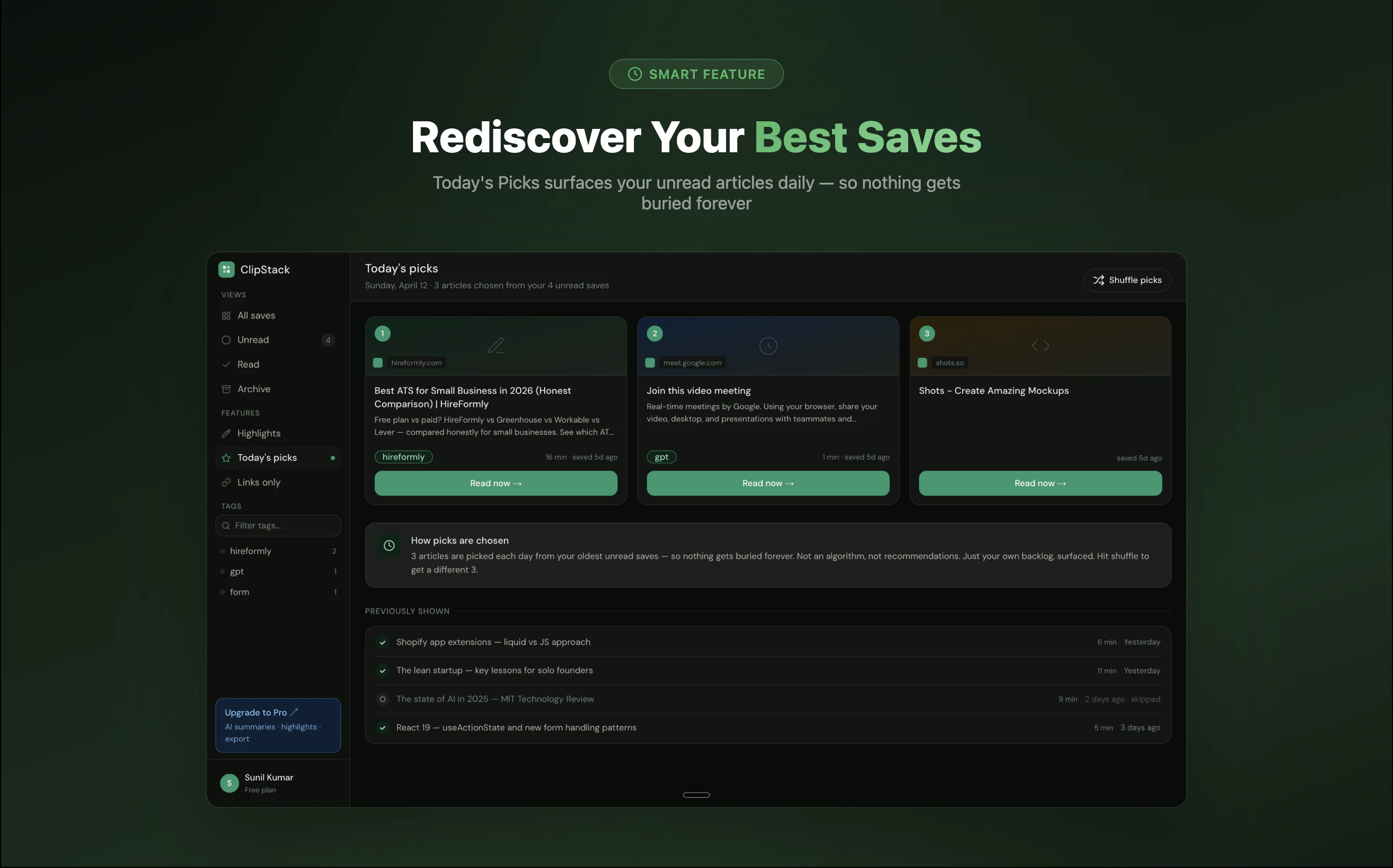
Task: Switch to the All saves view
Action: pos(256,315)
